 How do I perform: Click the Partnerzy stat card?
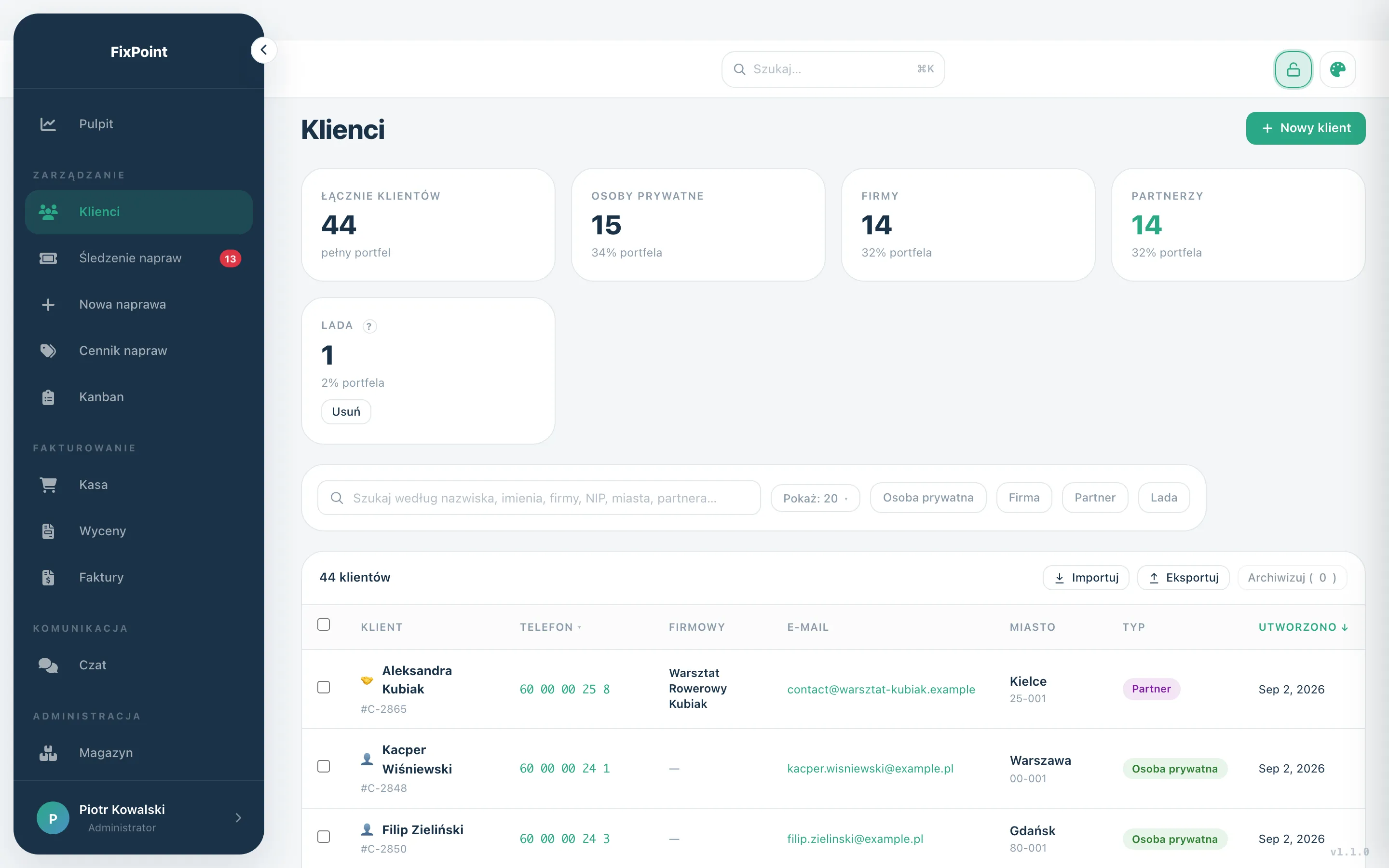coord(1238,224)
